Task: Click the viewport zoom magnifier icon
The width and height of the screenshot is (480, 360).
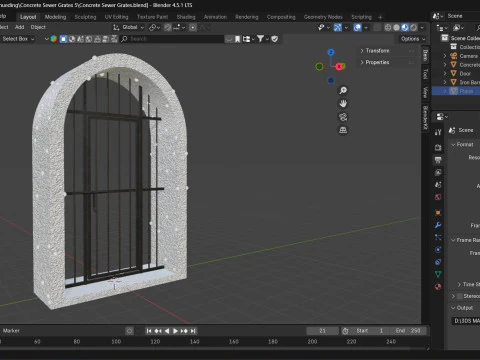Action: point(343,90)
